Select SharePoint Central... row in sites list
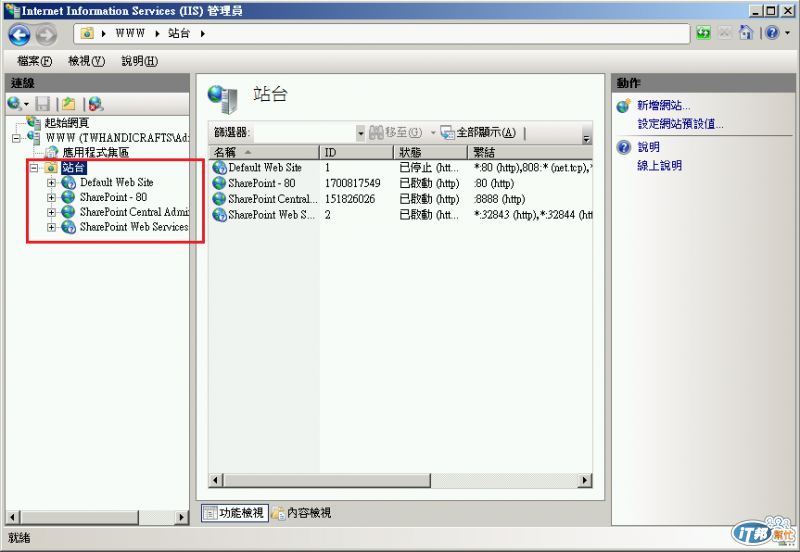The image size is (800, 552). click(x=401, y=199)
